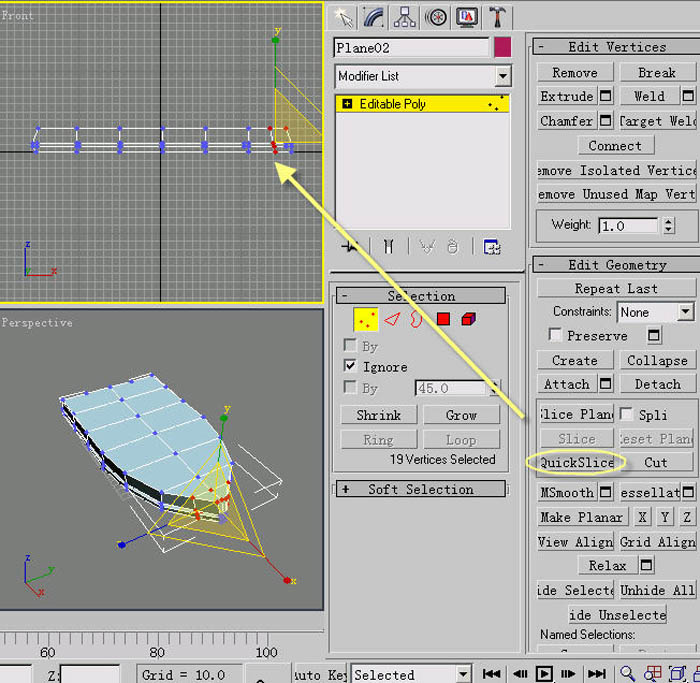Click Make Unique icon under stack
Image resolution: width=700 pixels, height=683 pixels.
427,246
